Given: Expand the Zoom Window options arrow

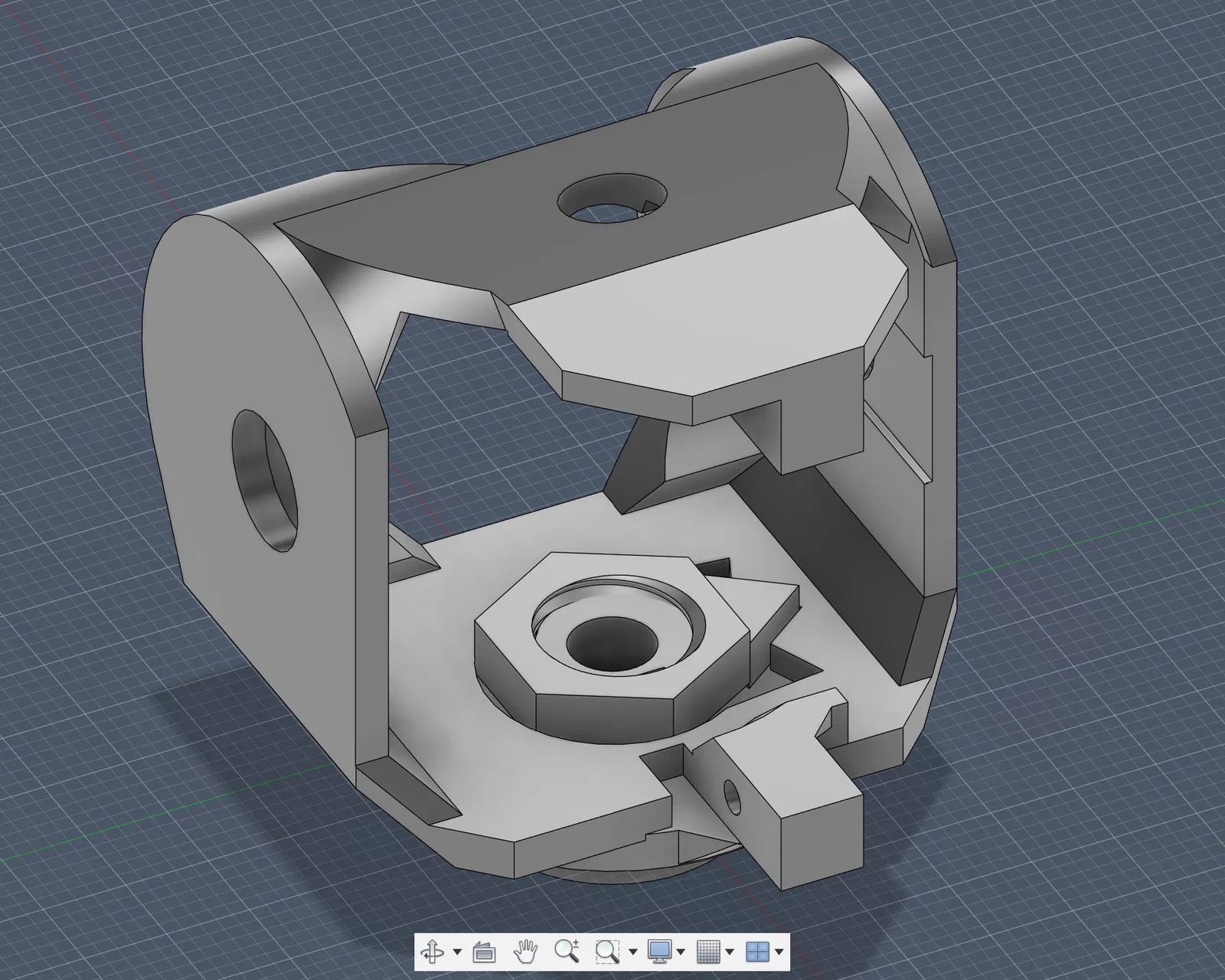Looking at the screenshot, I should point(632,952).
